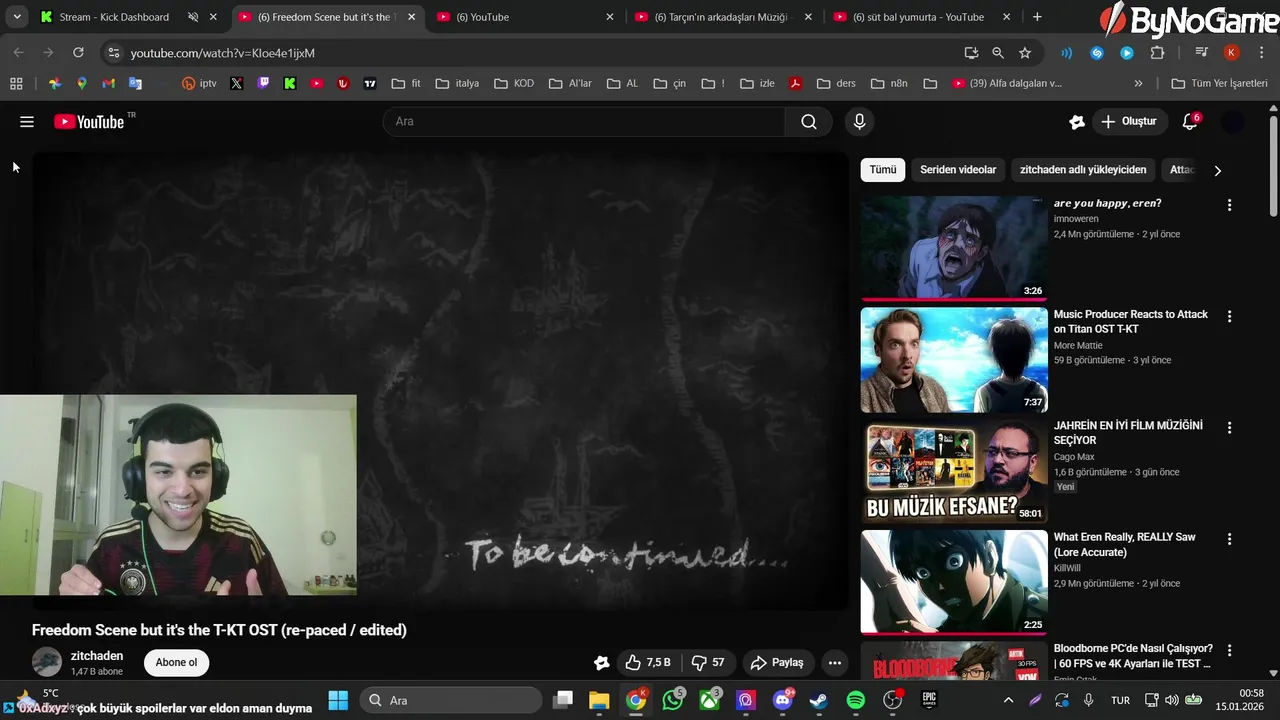Click the YouTube search input field
The width and height of the screenshot is (1280, 720).
coord(584,122)
